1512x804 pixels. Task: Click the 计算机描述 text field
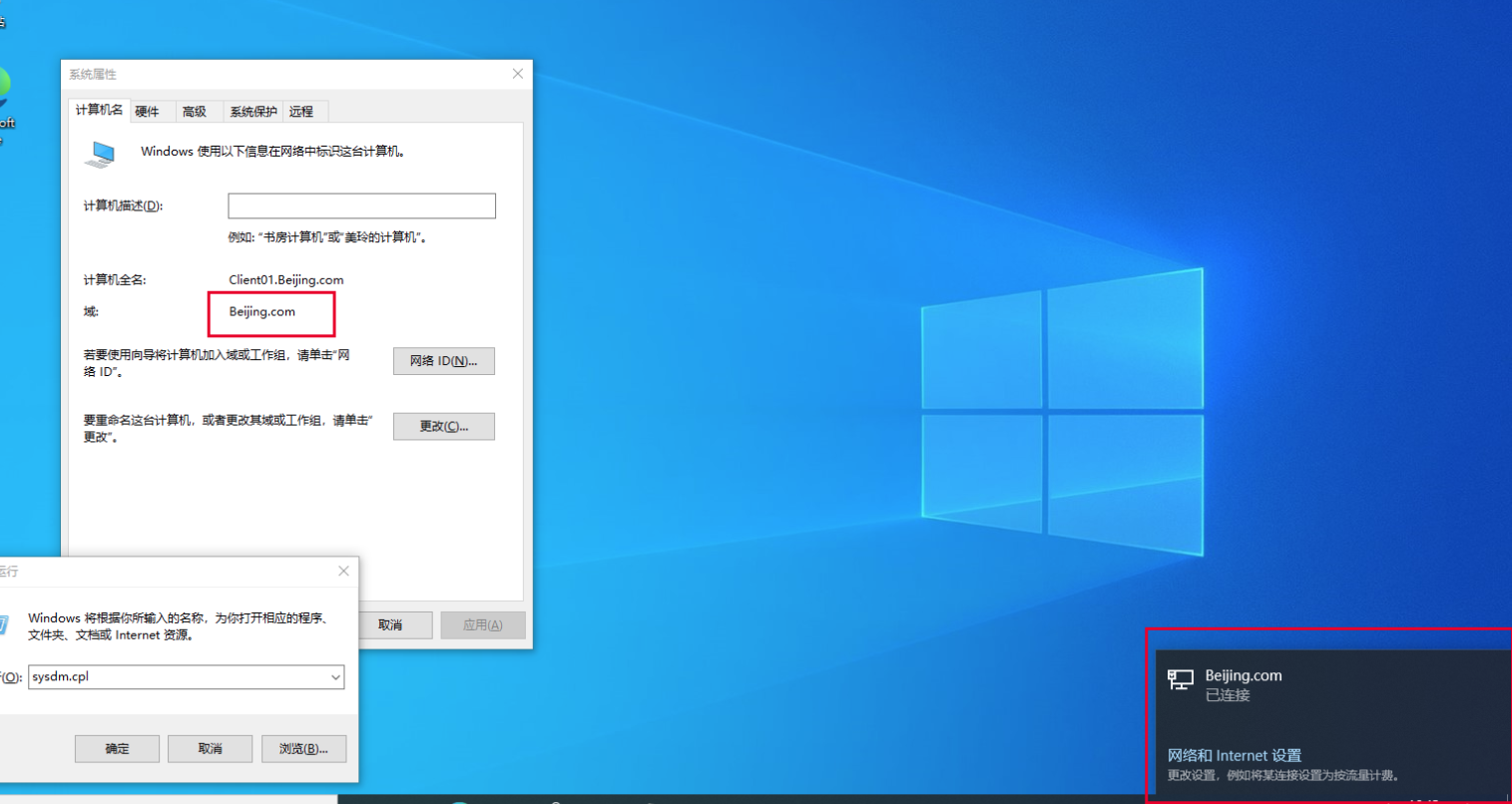click(x=361, y=205)
